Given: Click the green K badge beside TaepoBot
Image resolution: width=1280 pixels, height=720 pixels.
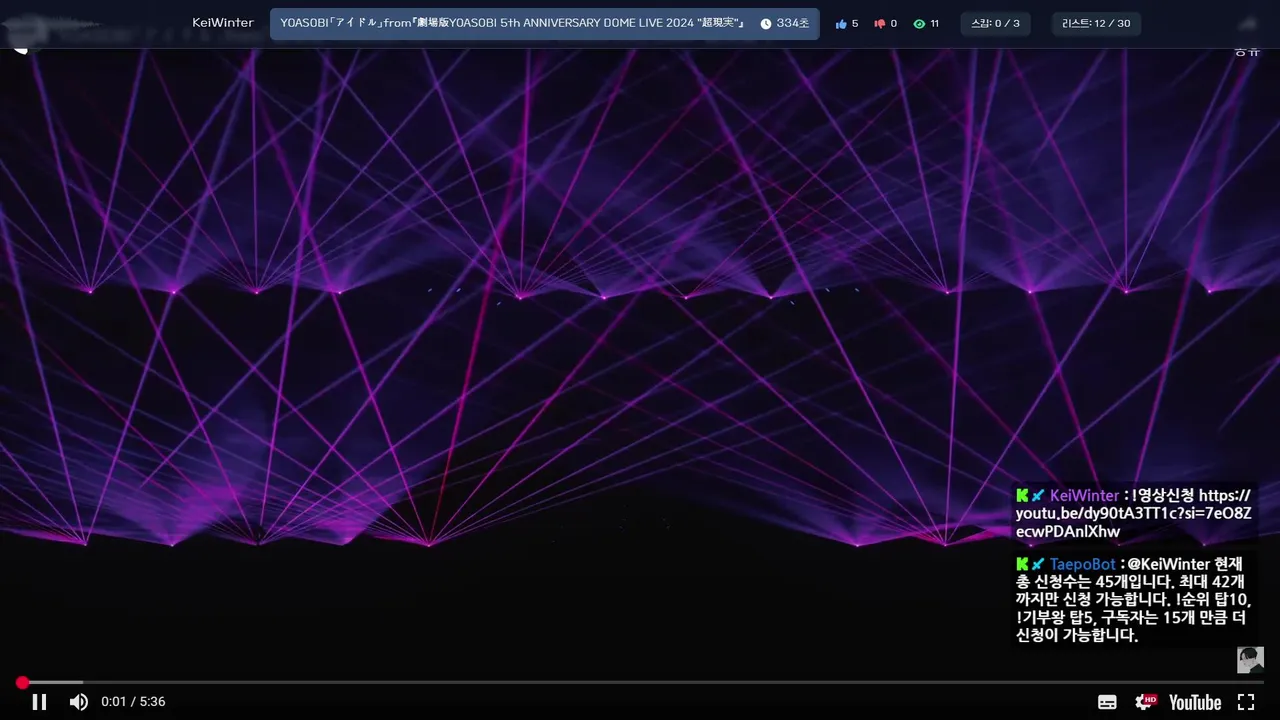Looking at the screenshot, I should click(1022, 564).
